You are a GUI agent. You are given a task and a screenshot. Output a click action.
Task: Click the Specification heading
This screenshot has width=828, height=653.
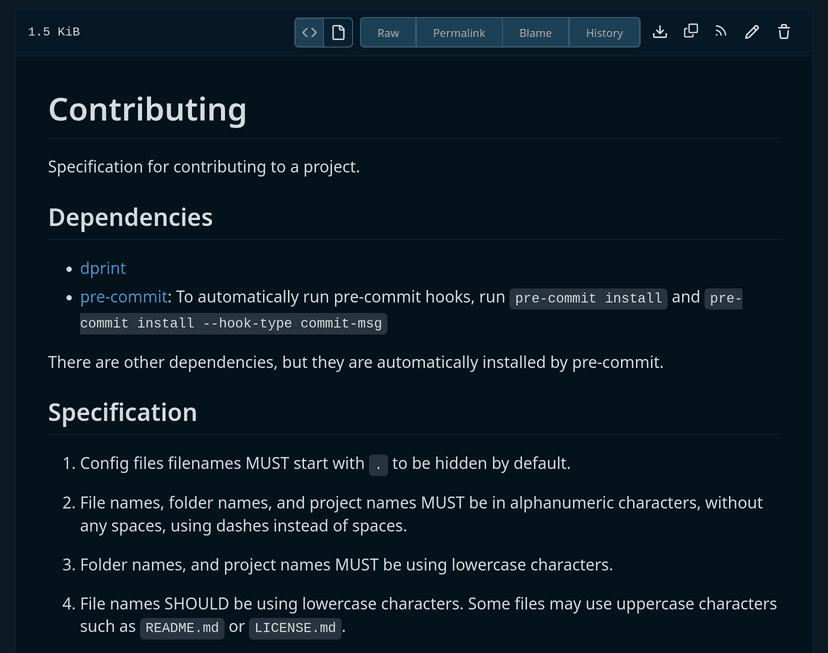point(122,412)
